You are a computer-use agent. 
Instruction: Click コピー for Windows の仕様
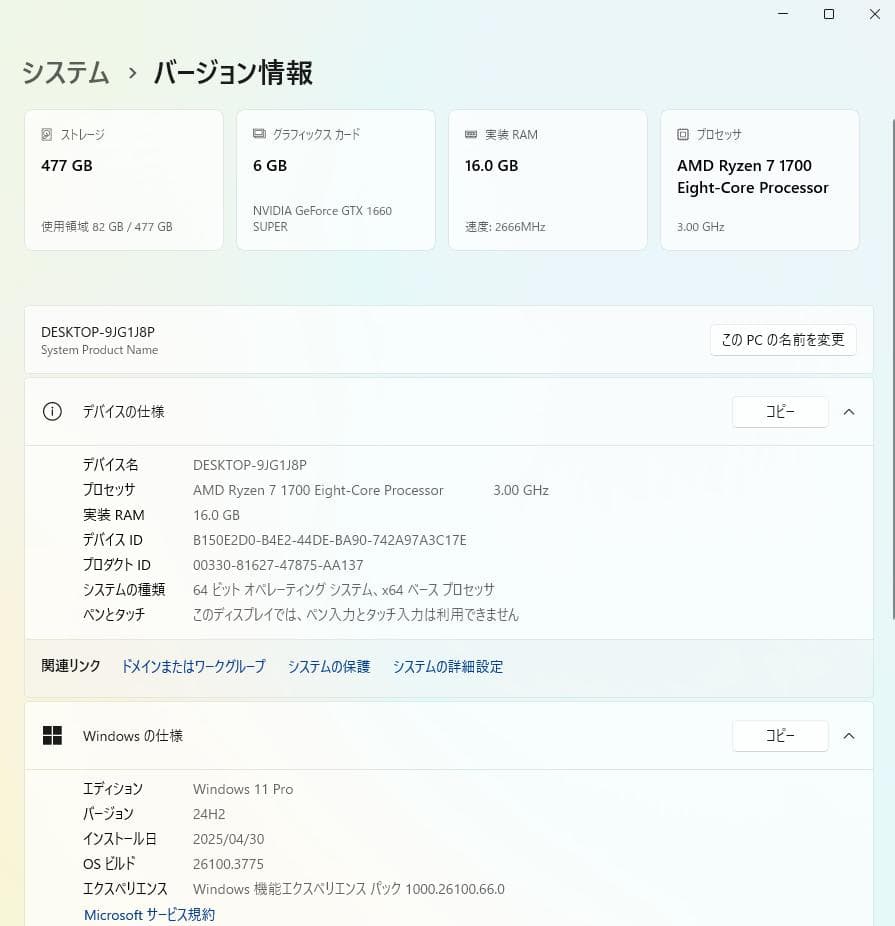tap(780, 735)
